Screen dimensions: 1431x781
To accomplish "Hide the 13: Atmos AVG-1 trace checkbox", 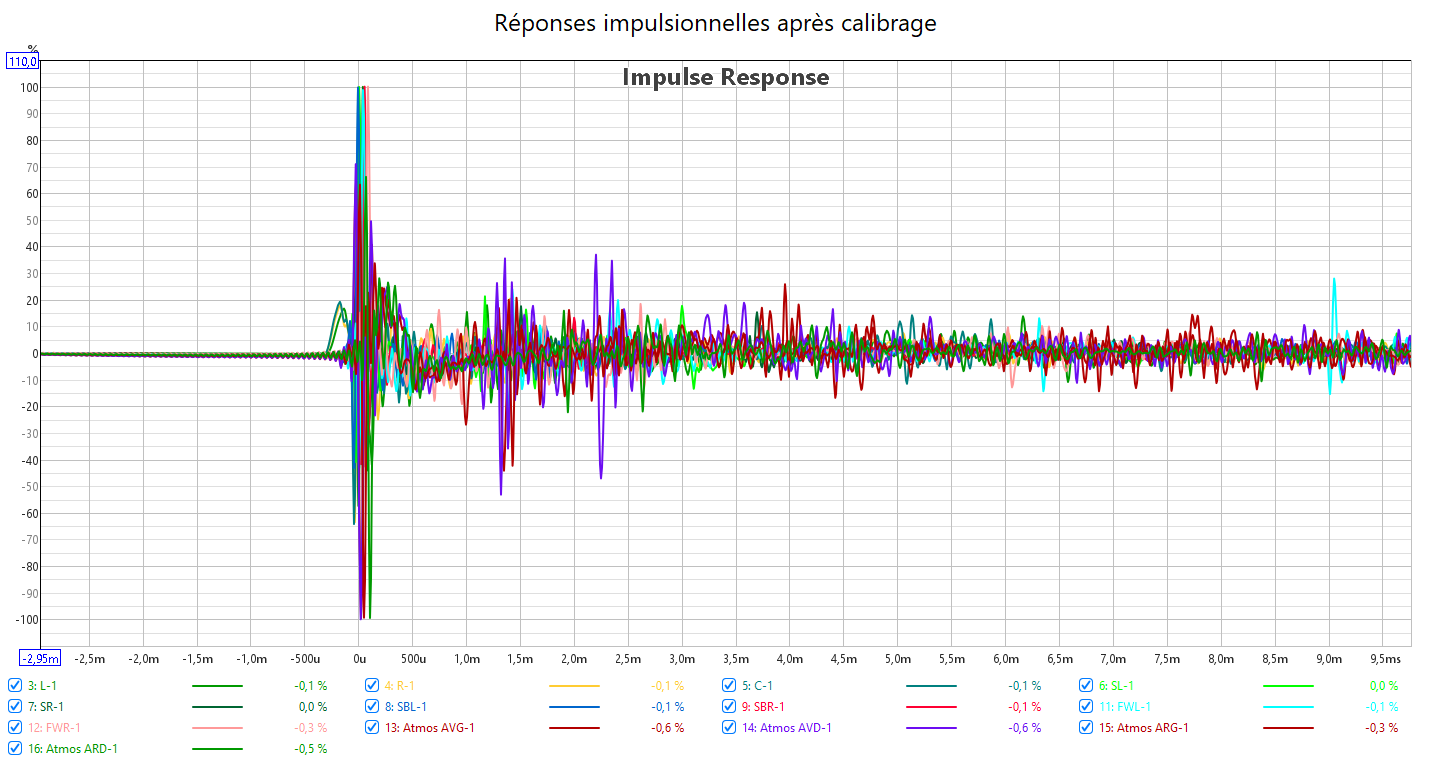I will [x=373, y=728].
